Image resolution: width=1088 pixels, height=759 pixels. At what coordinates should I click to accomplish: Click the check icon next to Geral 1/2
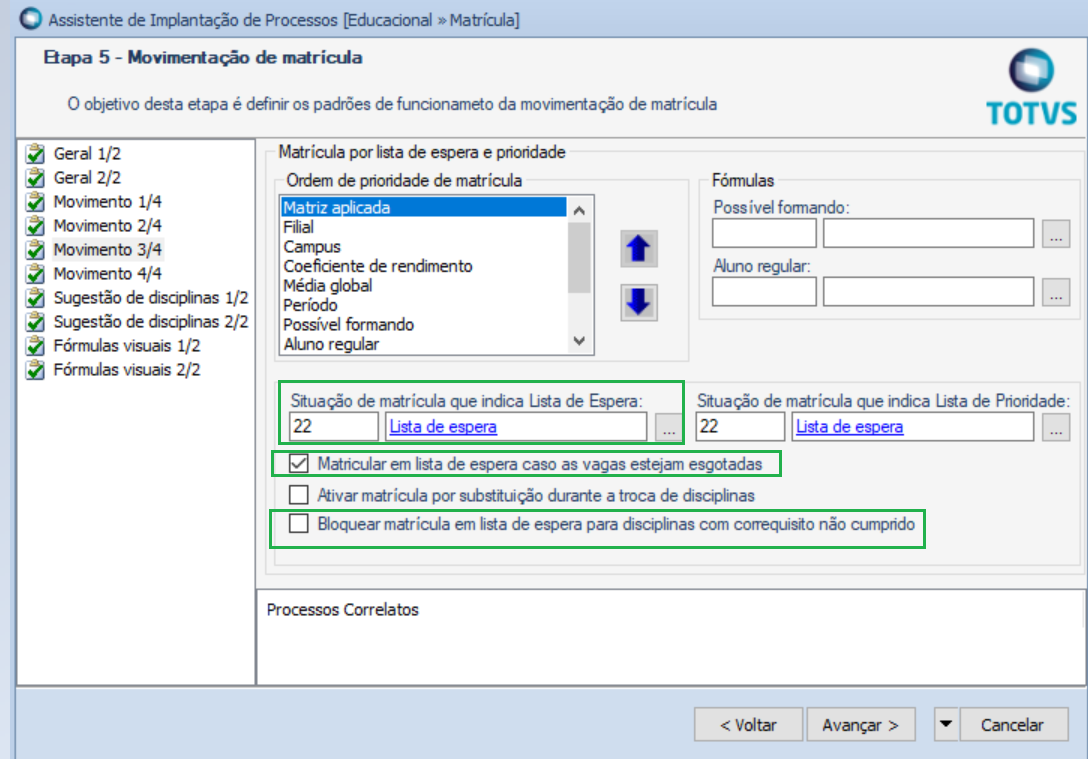point(35,154)
